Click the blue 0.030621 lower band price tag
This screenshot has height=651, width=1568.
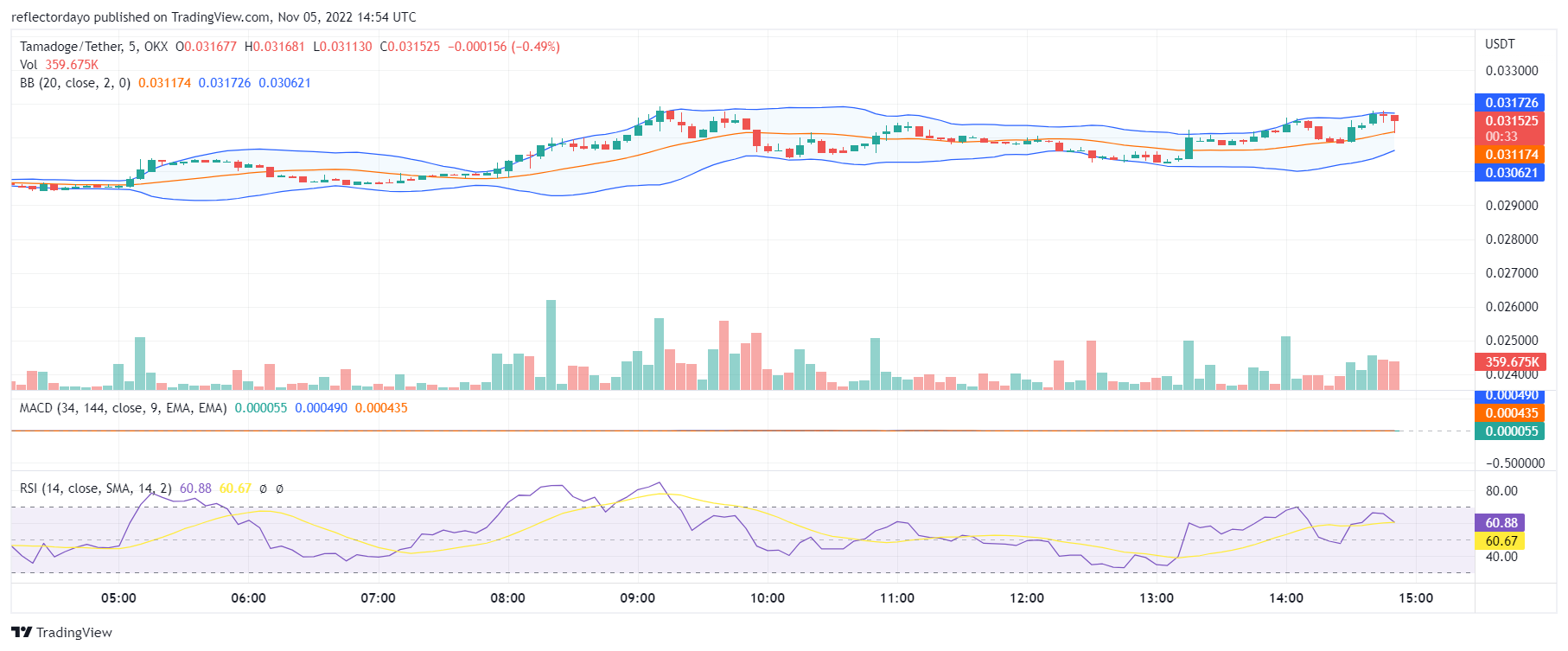coord(1510,173)
